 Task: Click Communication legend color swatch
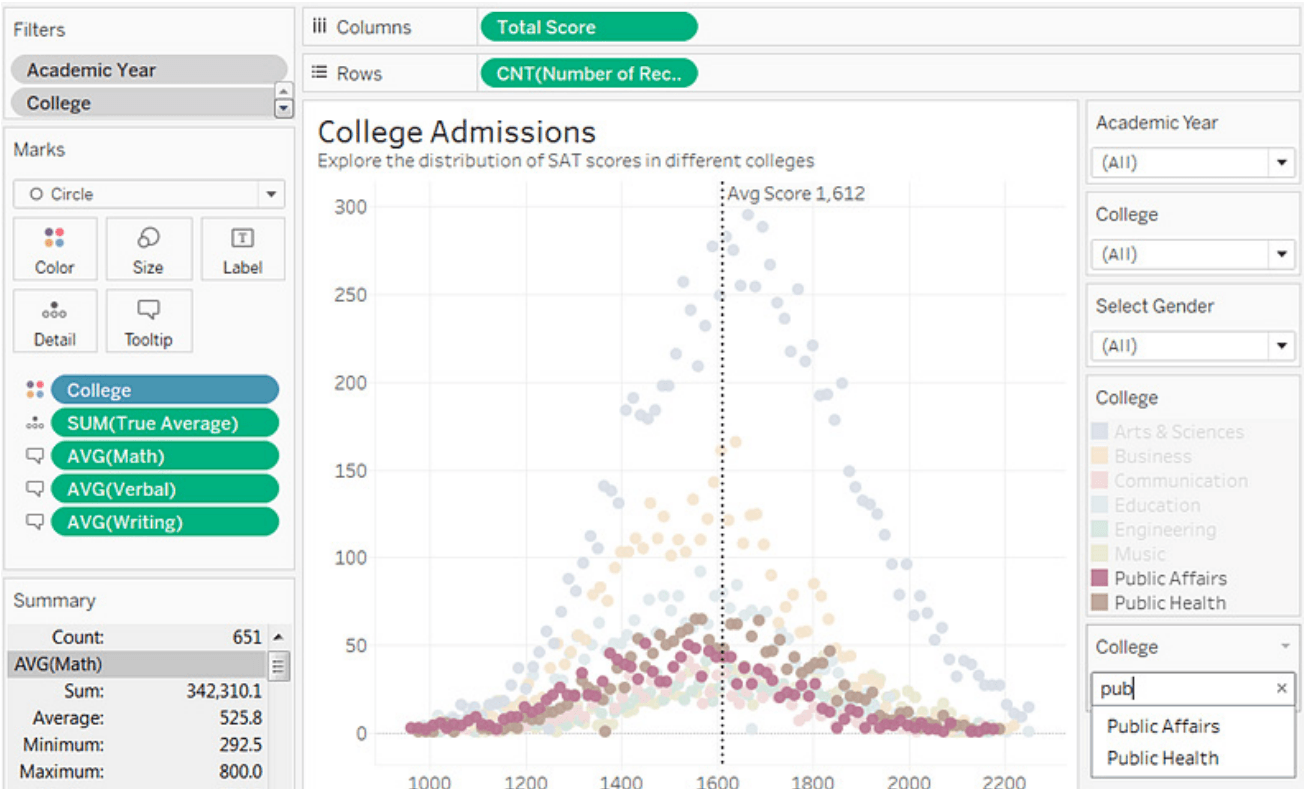click(1100, 481)
